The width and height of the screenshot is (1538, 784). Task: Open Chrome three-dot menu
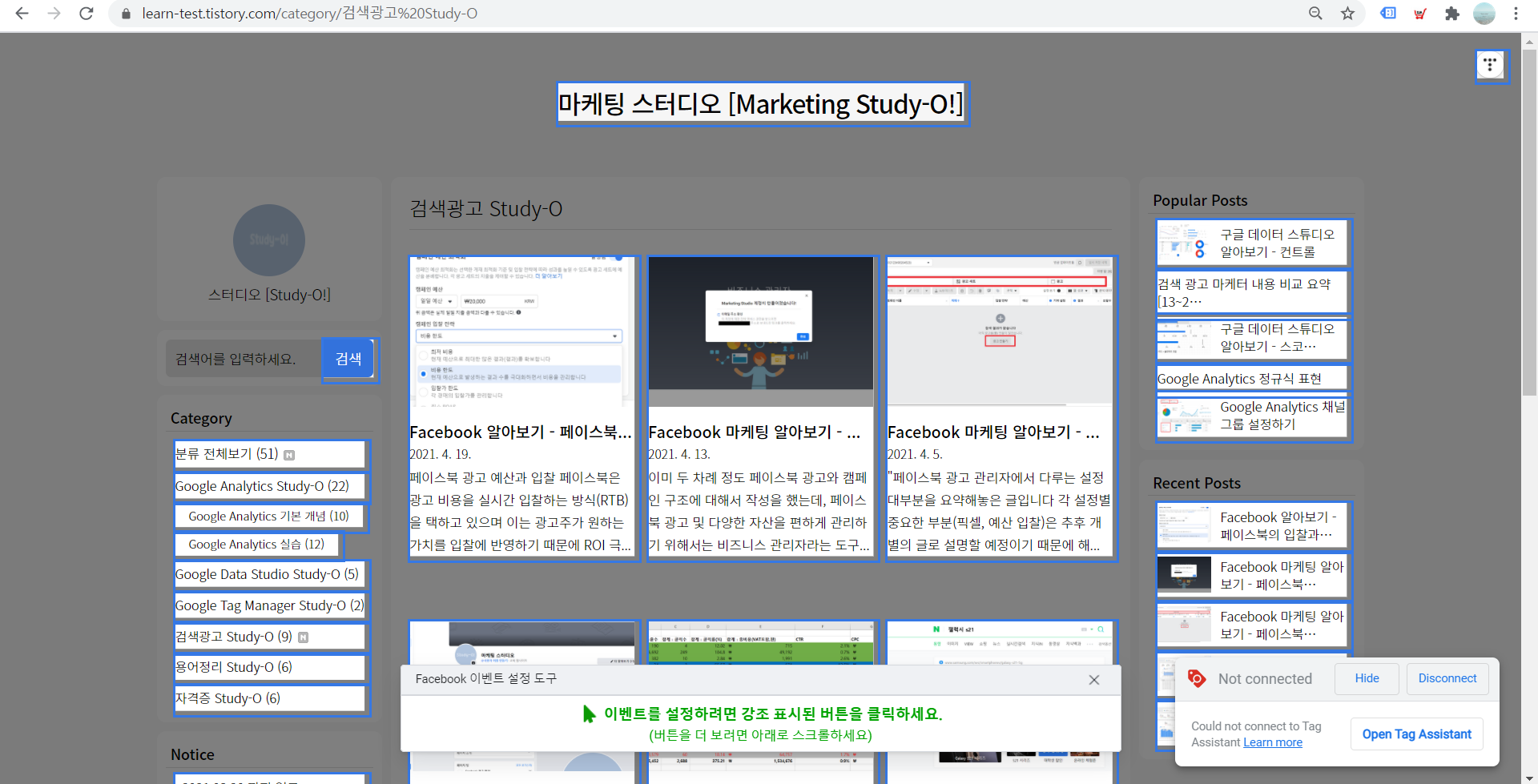click(1516, 14)
